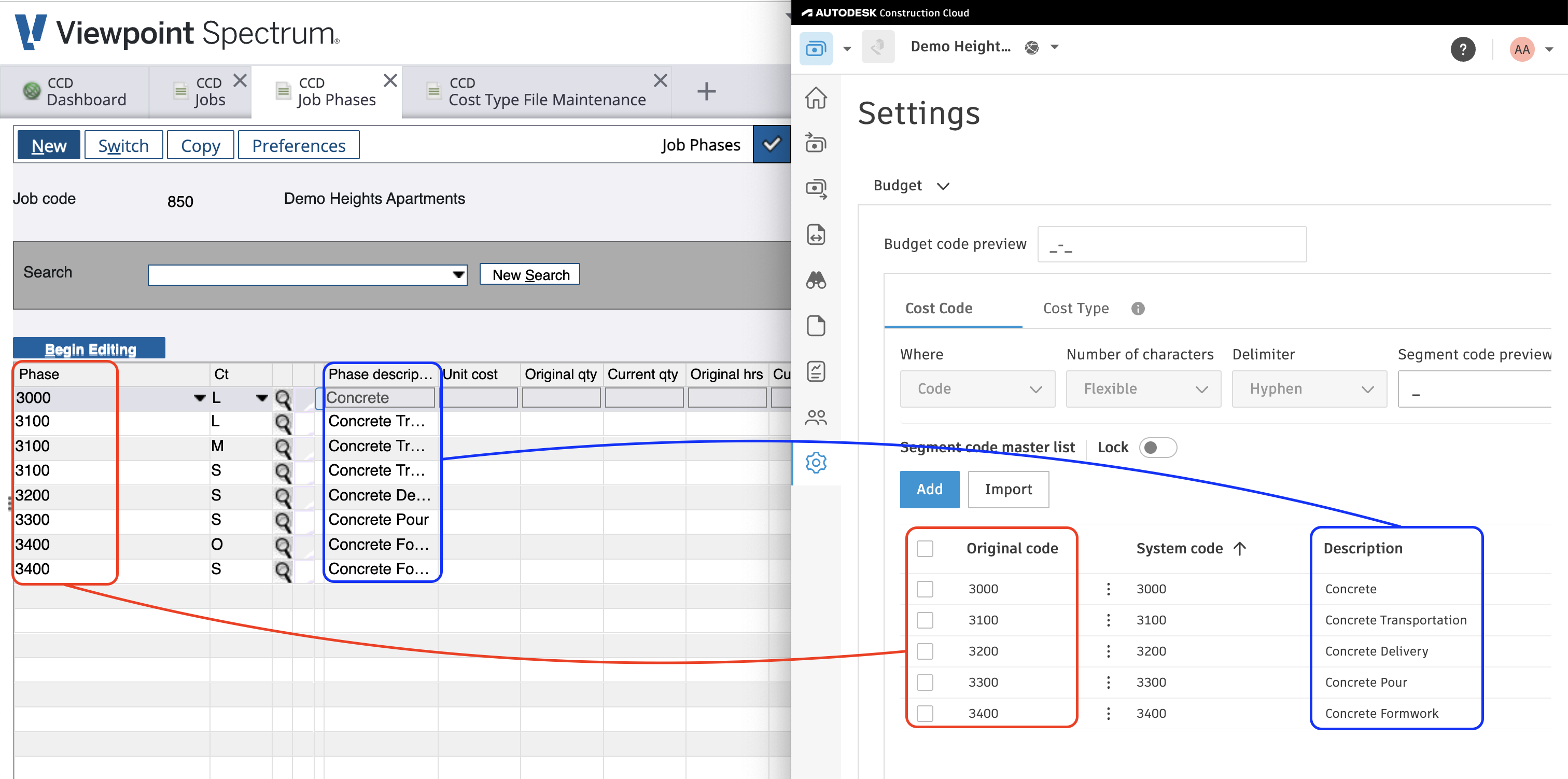Screen dimensions: 1568x779
Task: Click the Cost Type info icon
Action: [1138, 309]
